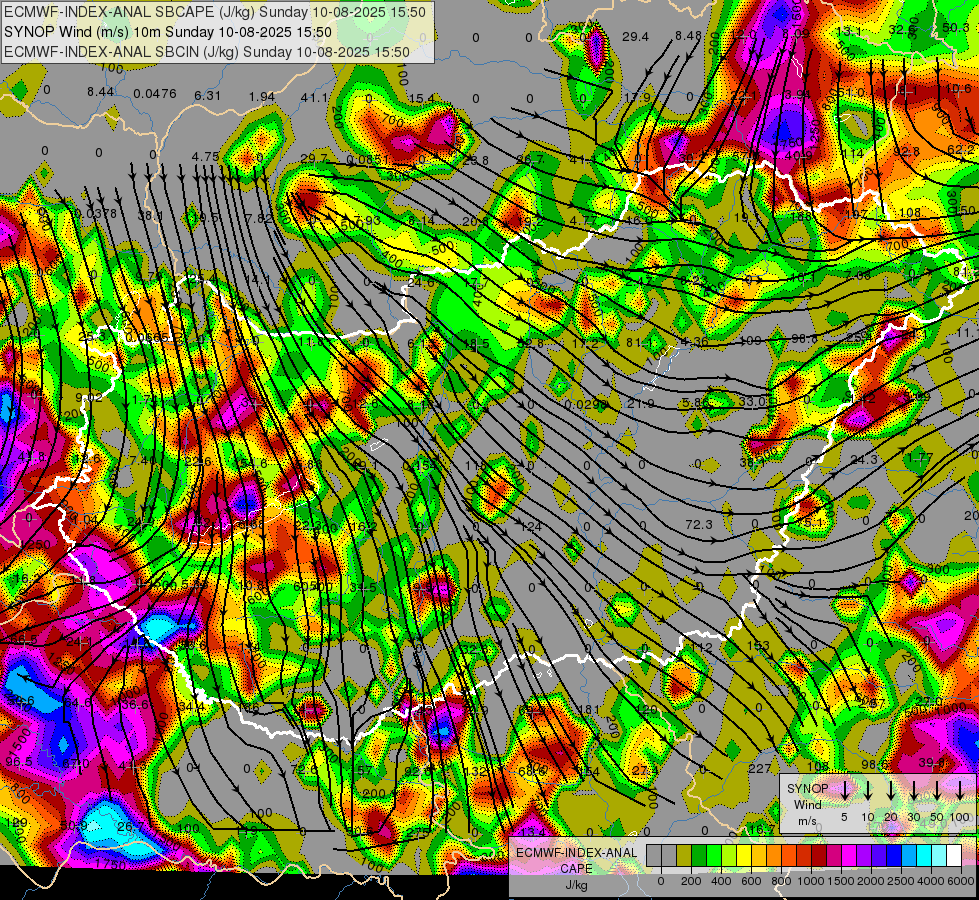The width and height of the screenshot is (979, 900).
Task: Click the map value '129'
Action: tap(16, 823)
